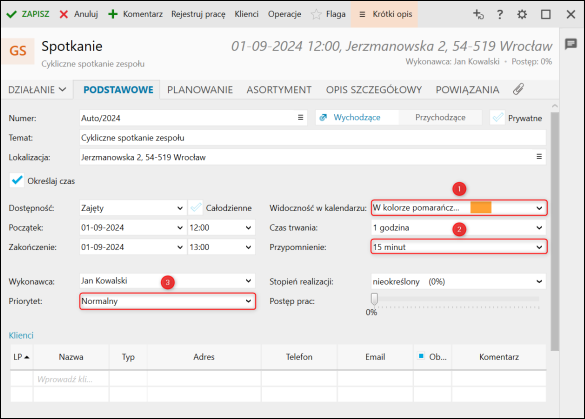This screenshot has width=585, height=419.
Task: Uncheck the Określaj czas checkbox
Action: (x=17, y=181)
